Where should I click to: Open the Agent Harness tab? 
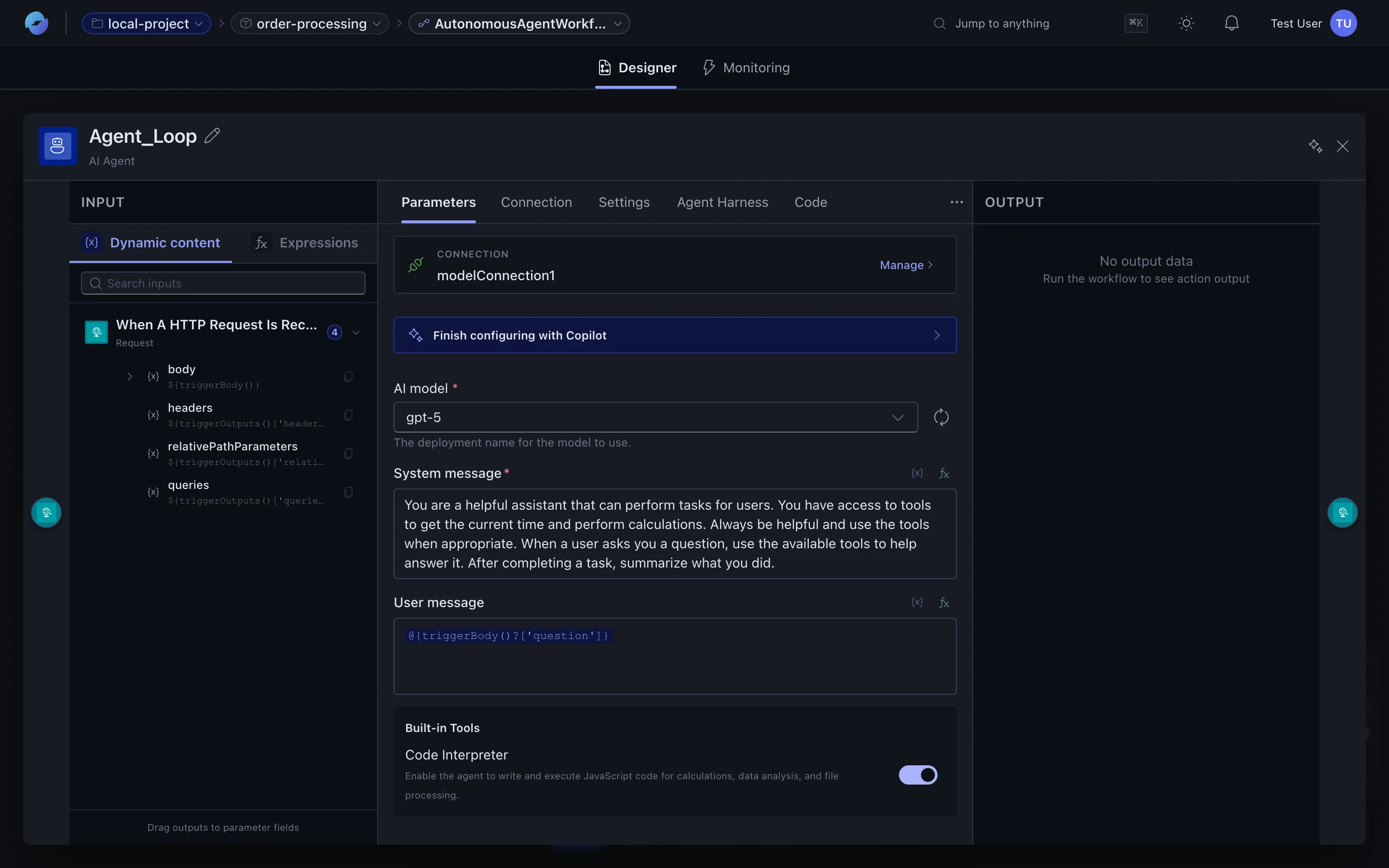click(722, 202)
